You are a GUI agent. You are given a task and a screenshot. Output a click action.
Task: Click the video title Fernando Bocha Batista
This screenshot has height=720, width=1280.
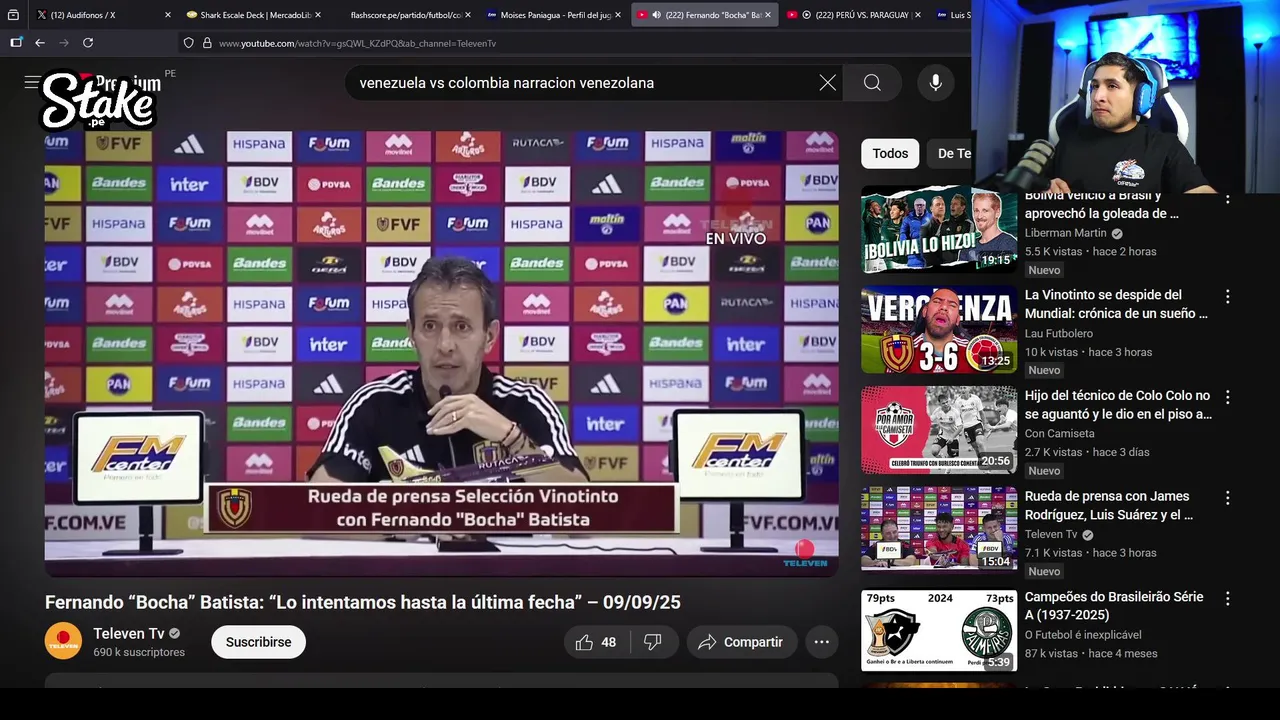pyautogui.click(x=363, y=602)
